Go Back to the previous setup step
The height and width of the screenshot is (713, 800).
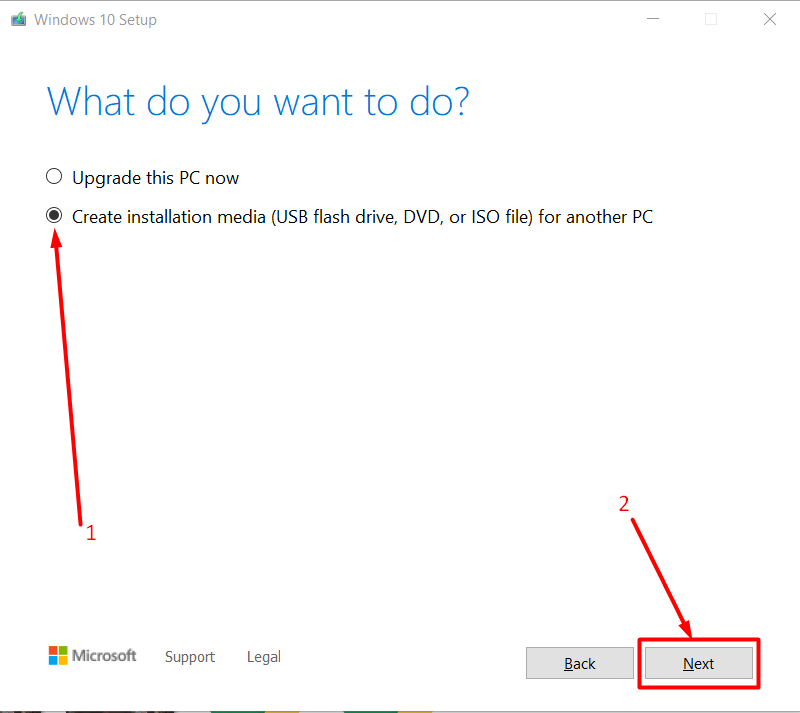[580, 663]
